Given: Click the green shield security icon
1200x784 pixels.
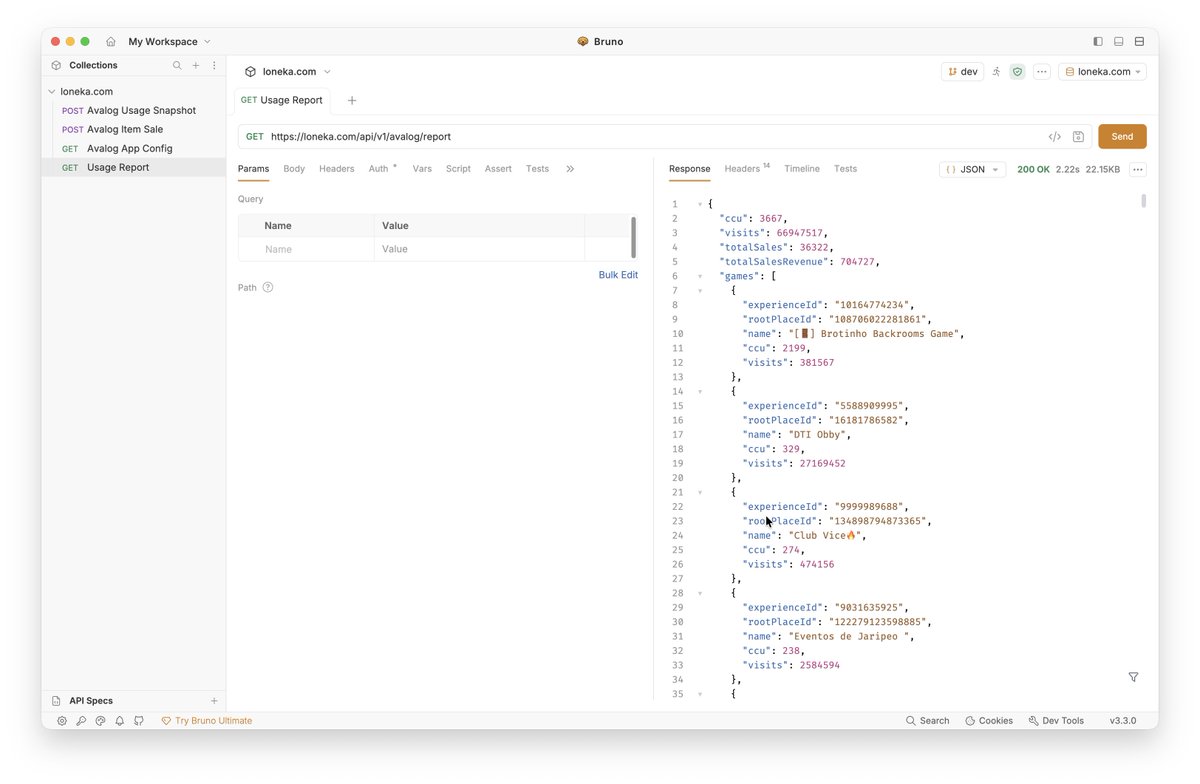Looking at the screenshot, I should [x=1017, y=72].
